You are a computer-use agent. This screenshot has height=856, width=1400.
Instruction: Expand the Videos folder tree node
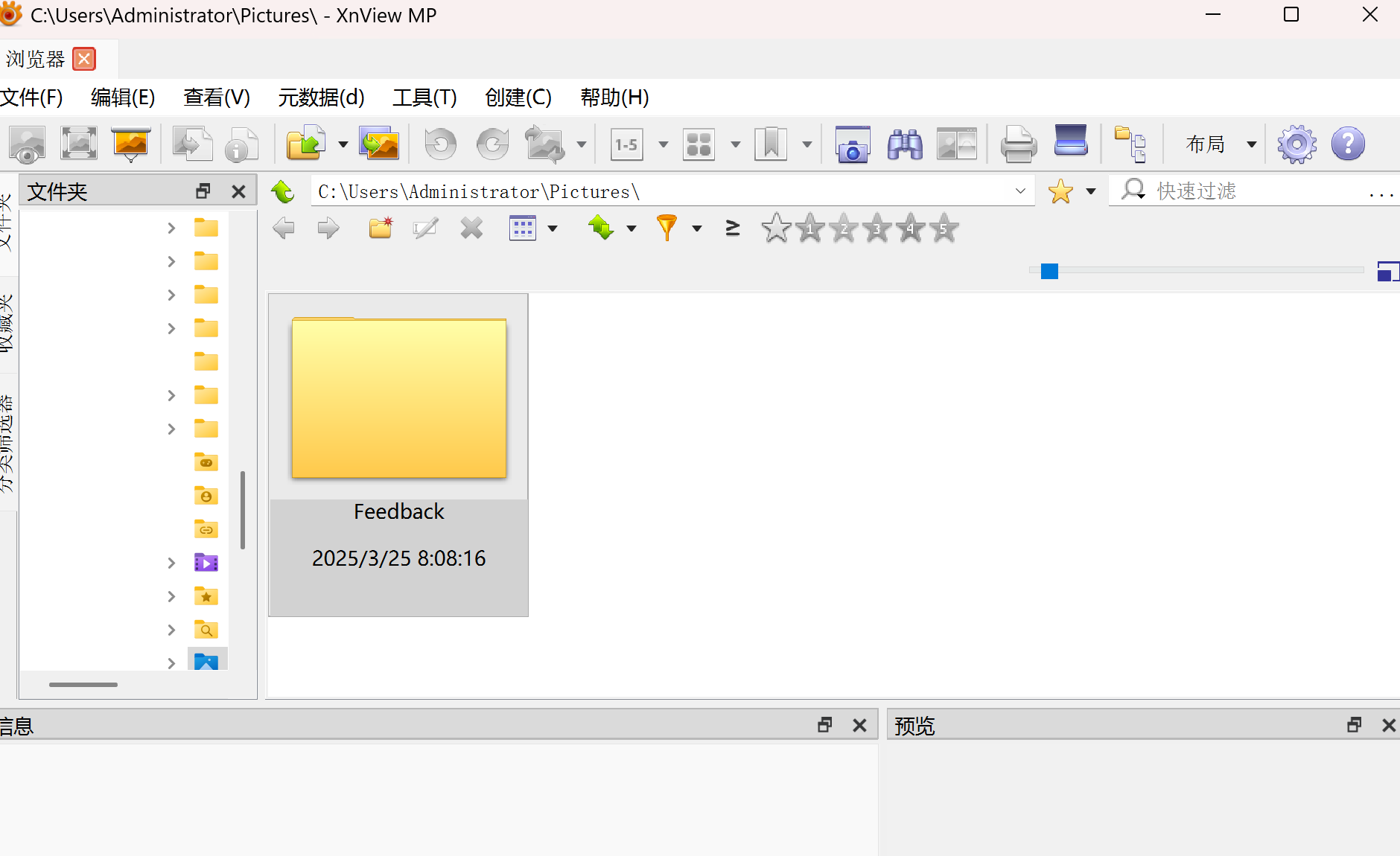[x=171, y=563]
